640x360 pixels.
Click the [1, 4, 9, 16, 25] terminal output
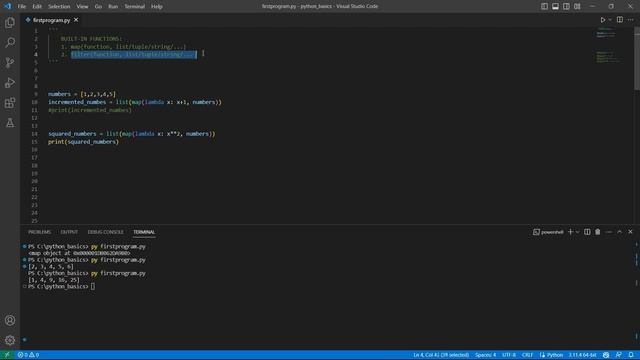(x=53, y=280)
